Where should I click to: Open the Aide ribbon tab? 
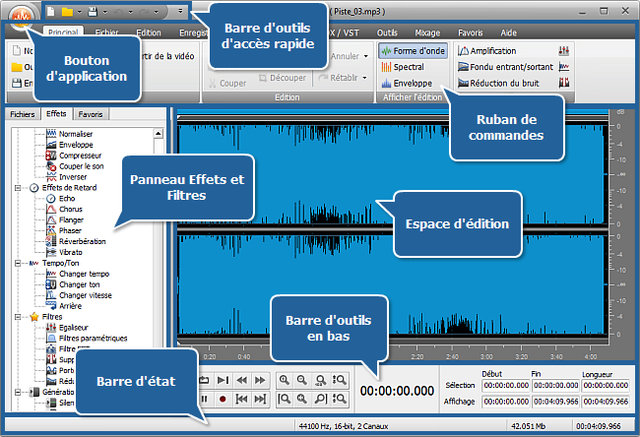[509, 32]
